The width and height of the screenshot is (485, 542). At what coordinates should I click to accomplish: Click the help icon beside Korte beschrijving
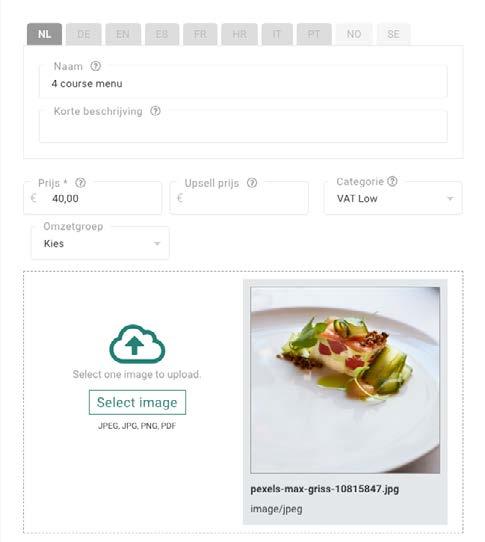tap(155, 111)
